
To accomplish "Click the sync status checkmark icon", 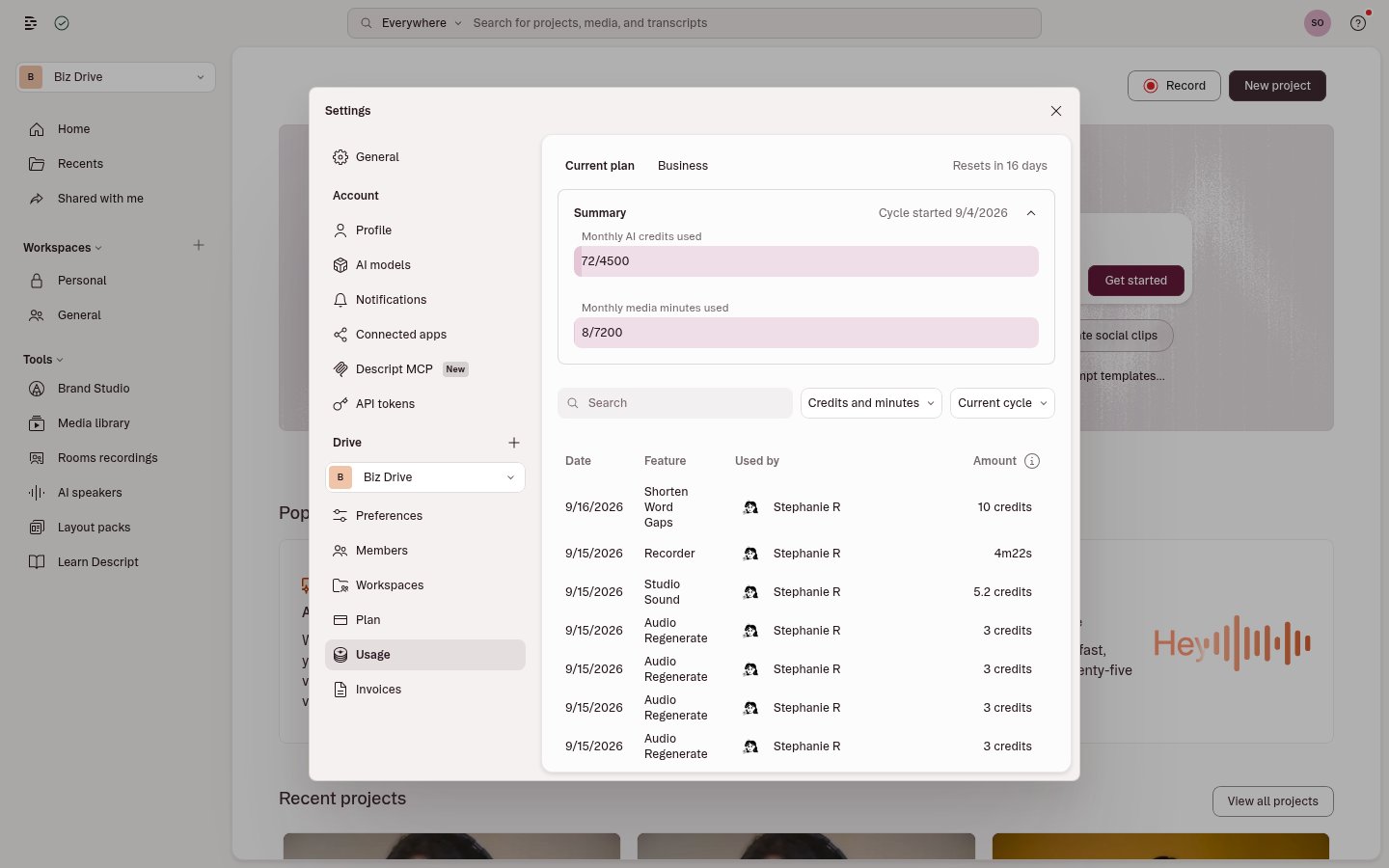I will [x=62, y=23].
